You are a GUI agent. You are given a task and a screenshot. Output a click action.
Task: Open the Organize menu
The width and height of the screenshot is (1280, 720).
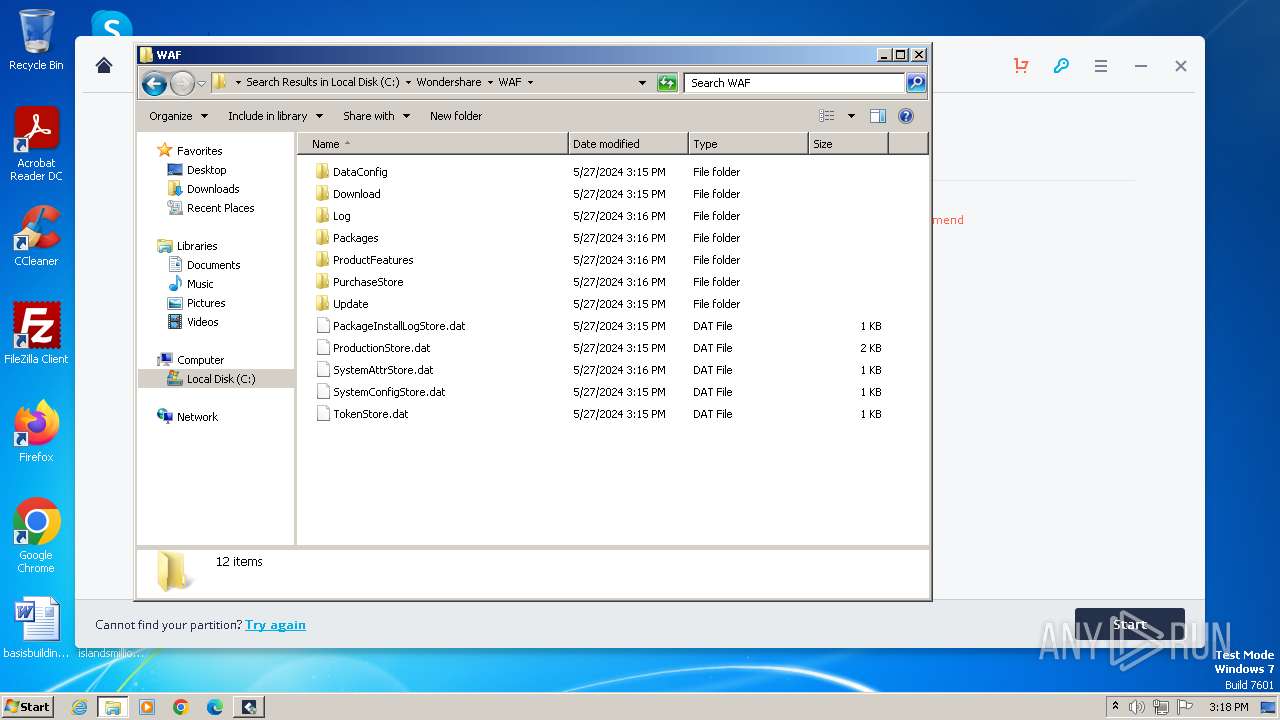[x=178, y=116]
